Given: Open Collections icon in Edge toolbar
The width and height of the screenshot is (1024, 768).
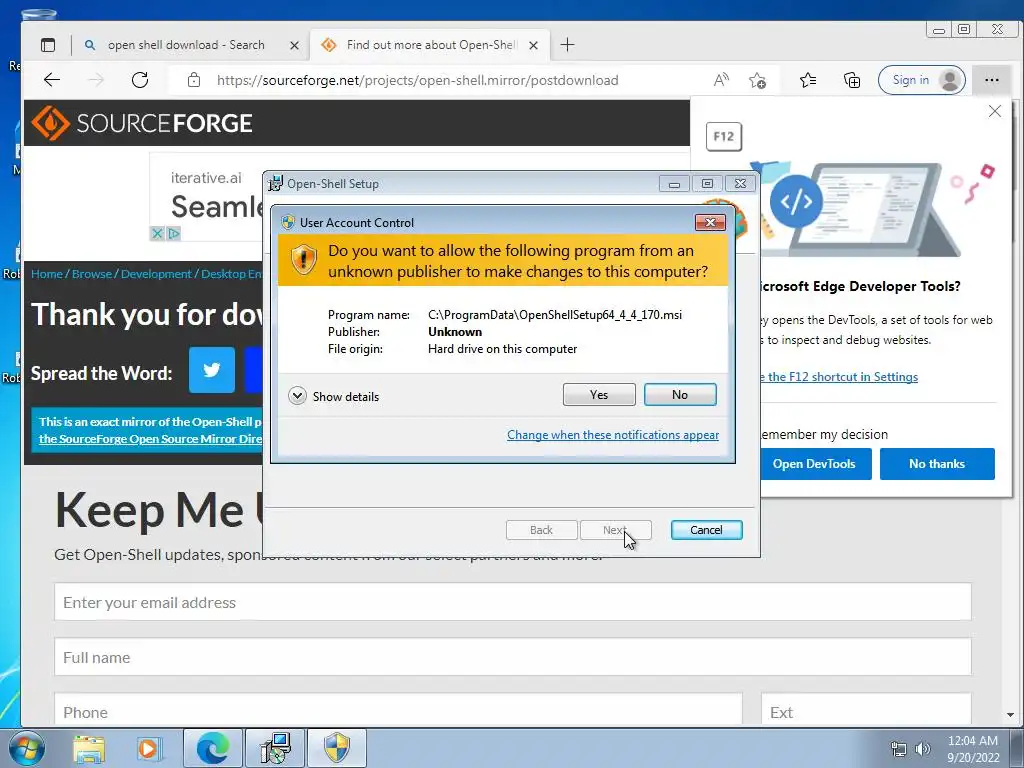Looking at the screenshot, I should pos(852,80).
